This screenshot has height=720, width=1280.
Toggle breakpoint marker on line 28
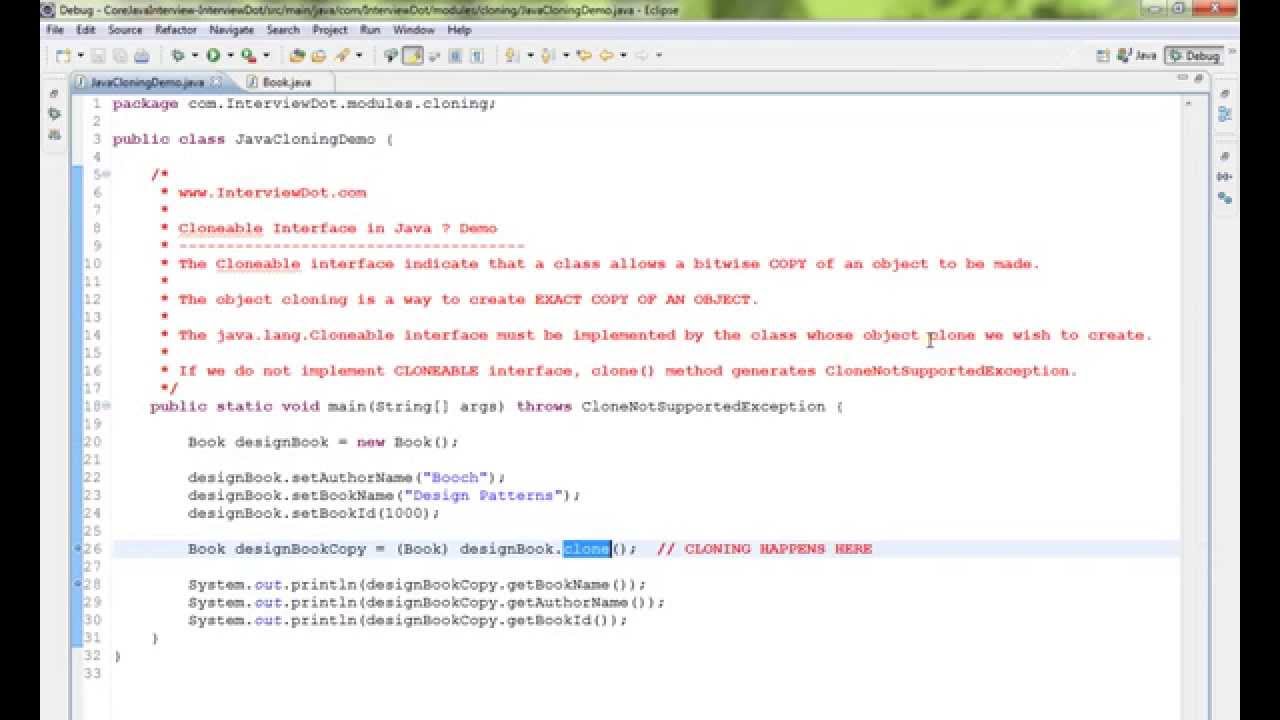[78, 584]
